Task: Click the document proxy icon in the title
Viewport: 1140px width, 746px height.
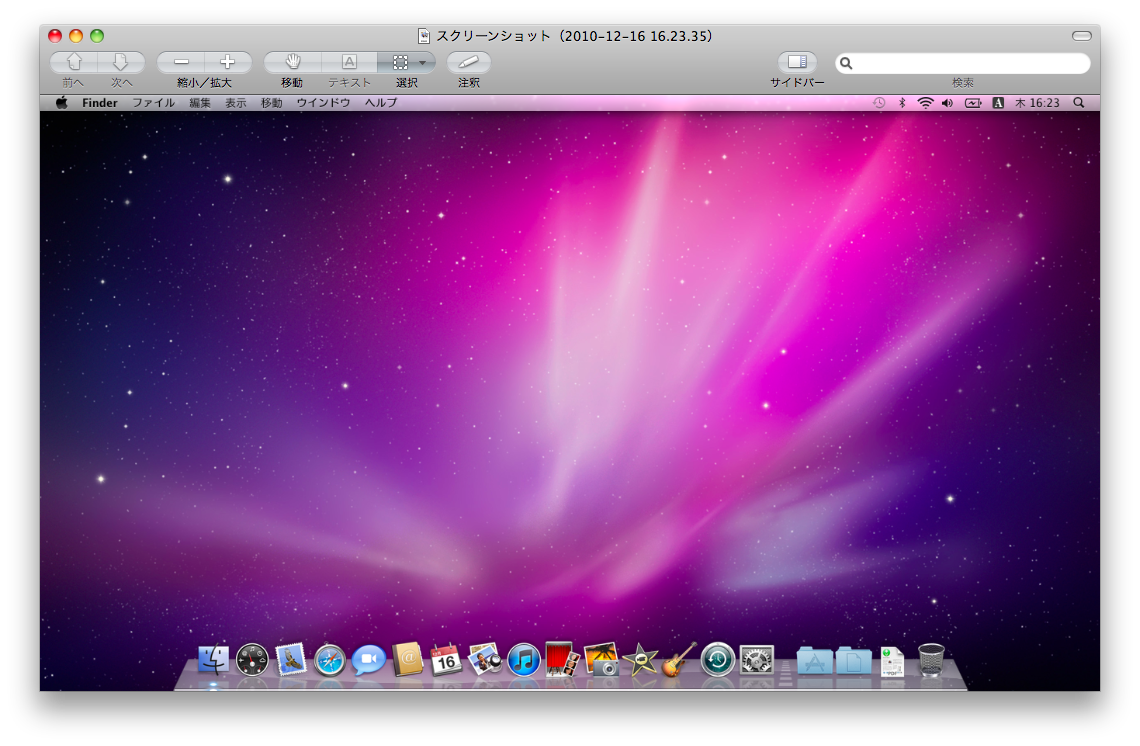Action: 424,36
